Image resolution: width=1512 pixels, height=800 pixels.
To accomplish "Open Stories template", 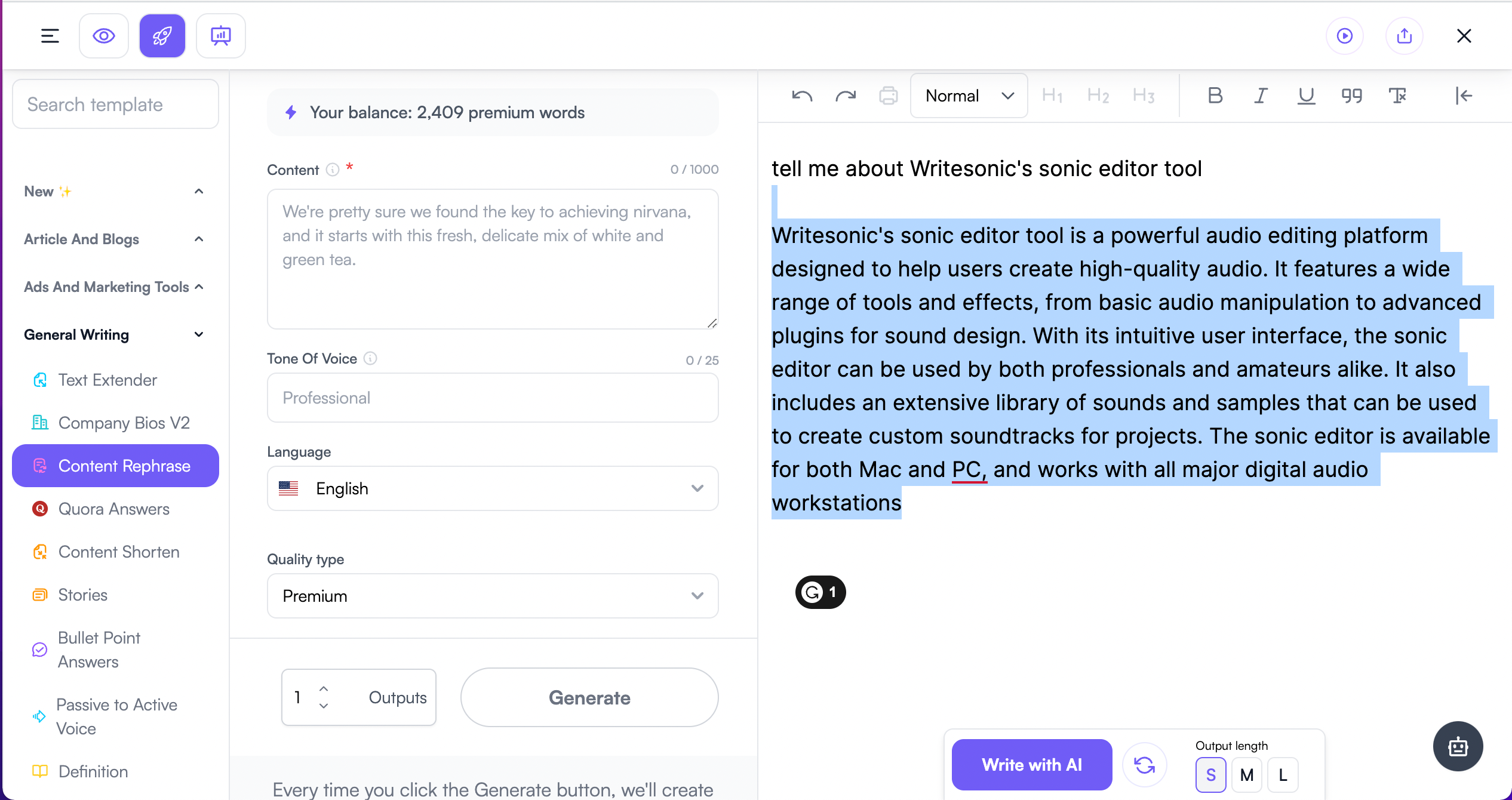I will point(115,595).
